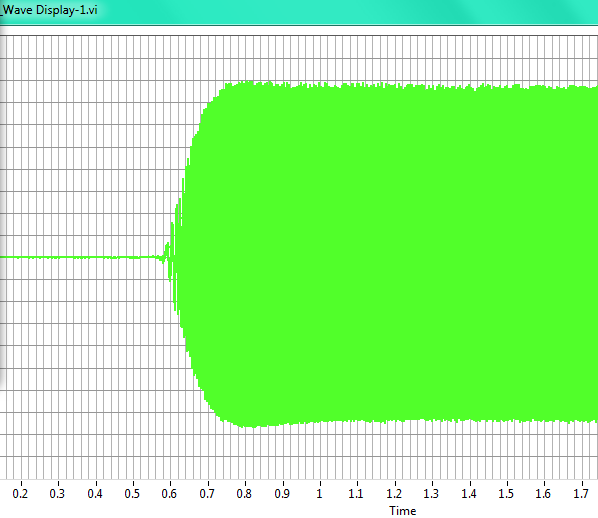Image resolution: width=598 pixels, height=518 pixels.
Task: Click the 0.5 time axis value
Action: tap(132, 494)
